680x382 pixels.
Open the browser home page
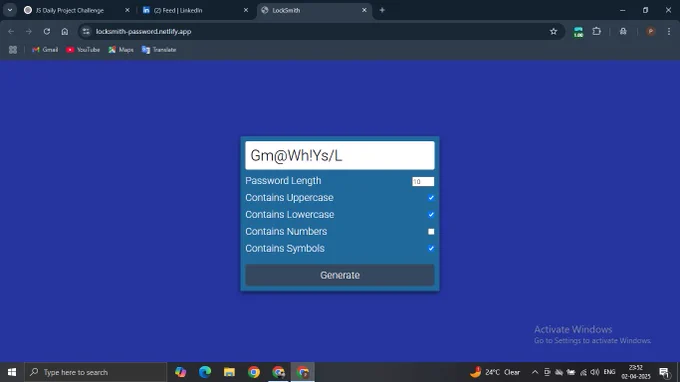65,32
